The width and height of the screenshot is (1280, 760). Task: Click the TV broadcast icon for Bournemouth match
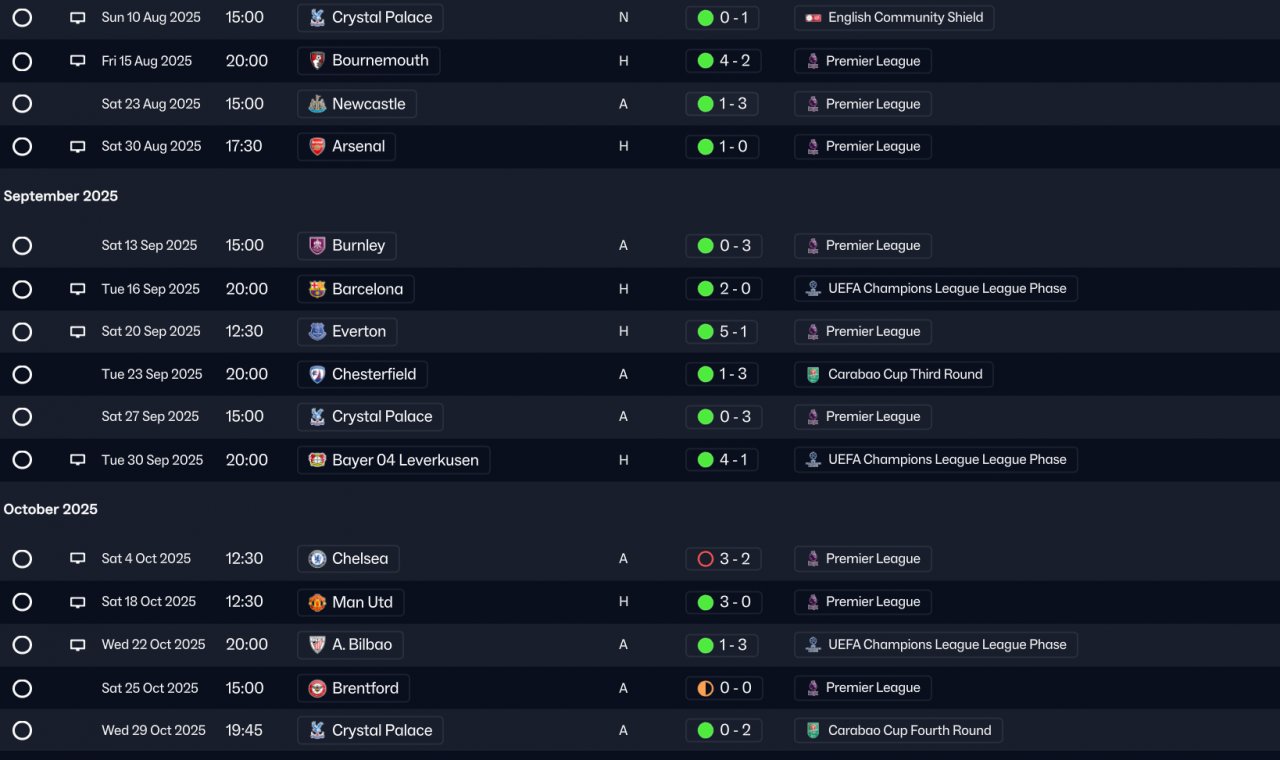[x=77, y=61]
